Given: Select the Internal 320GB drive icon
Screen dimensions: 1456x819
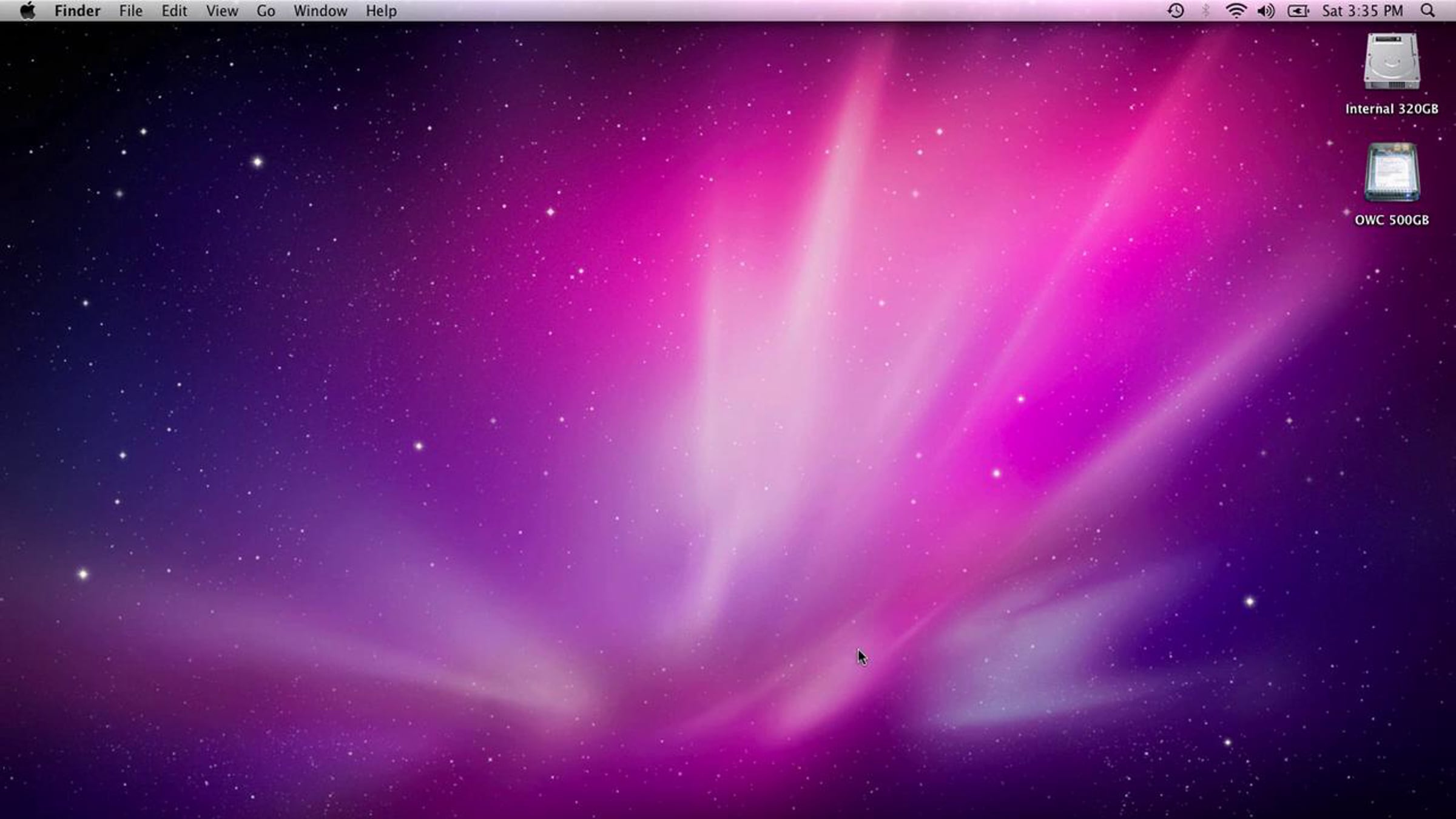Looking at the screenshot, I should 1392,62.
